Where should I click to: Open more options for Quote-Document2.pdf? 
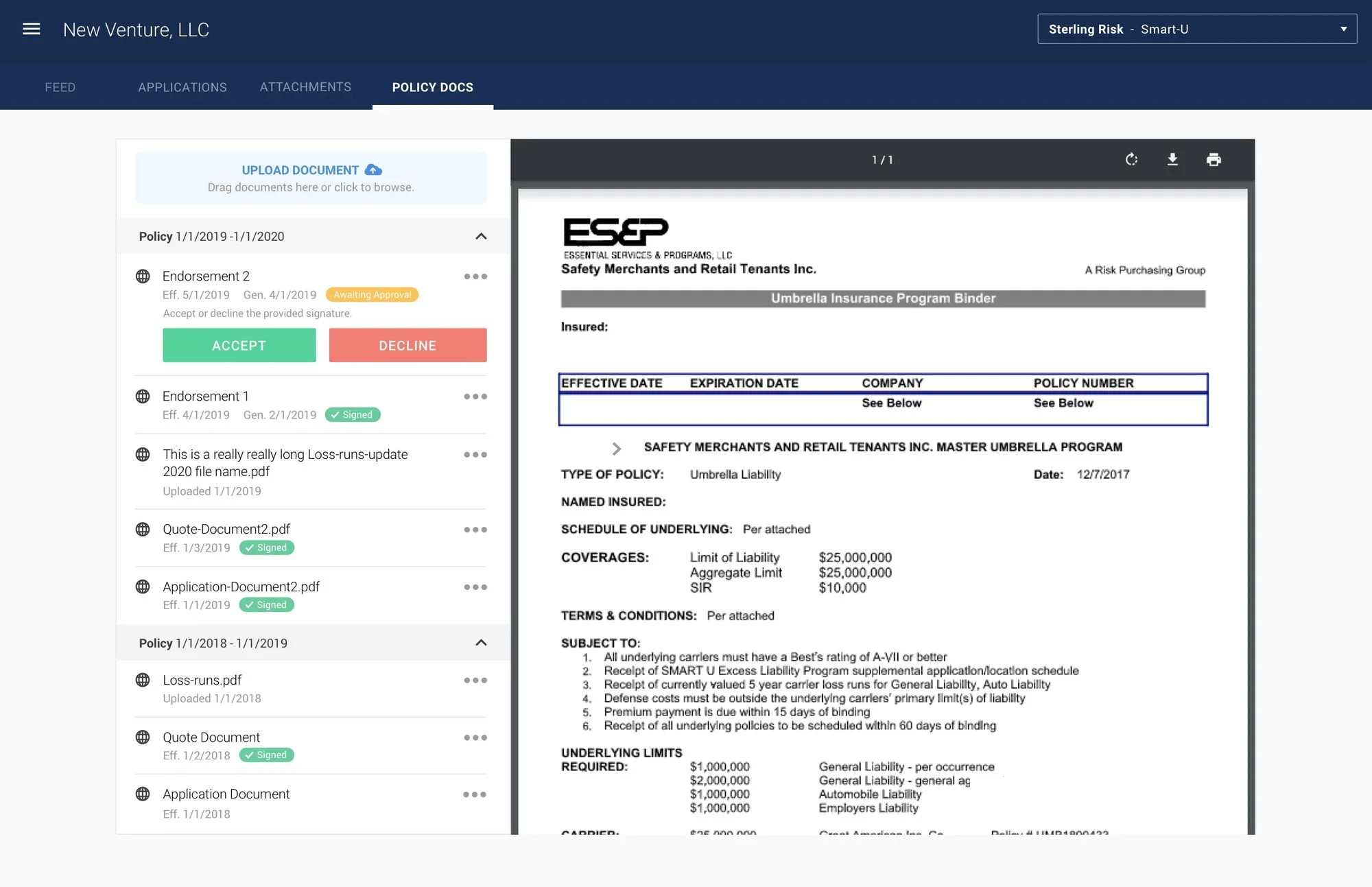pyautogui.click(x=475, y=530)
